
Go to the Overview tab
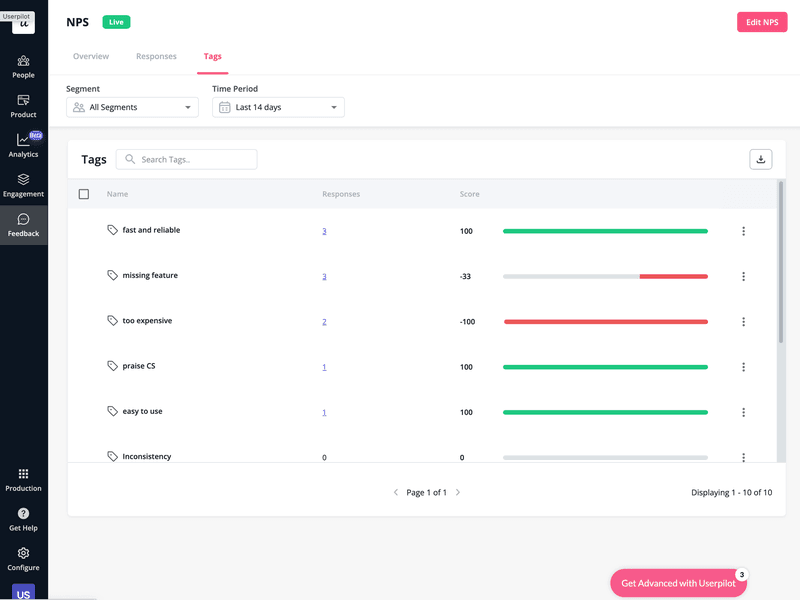pos(91,56)
